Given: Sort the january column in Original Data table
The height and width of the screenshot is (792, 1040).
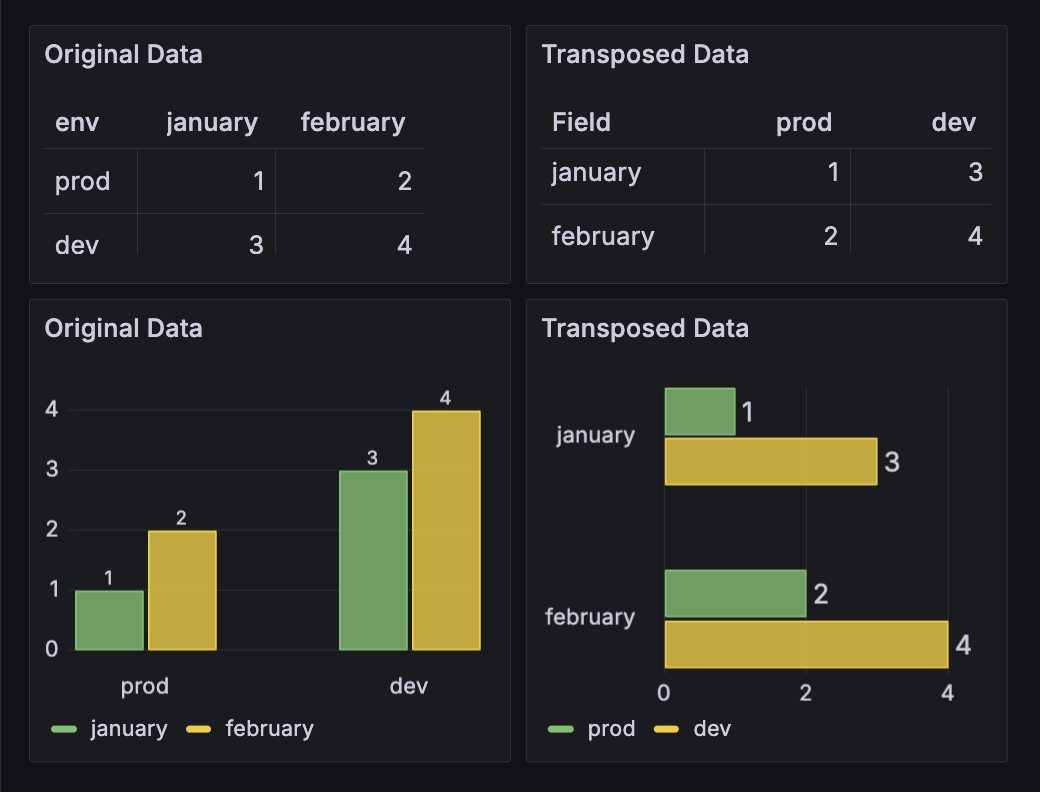Looking at the screenshot, I should pyautogui.click(x=211, y=122).
